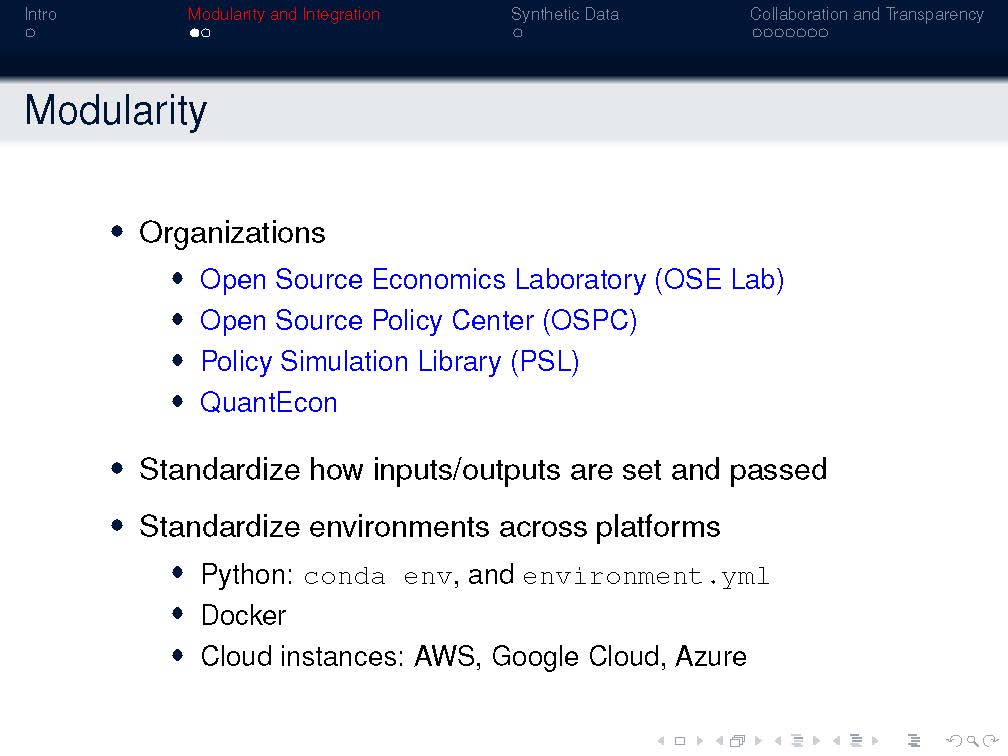The height and width of the screenshot is (756, 1008).
Task: Select second dot under Modularity and Integration
Action: click(206, 33)
